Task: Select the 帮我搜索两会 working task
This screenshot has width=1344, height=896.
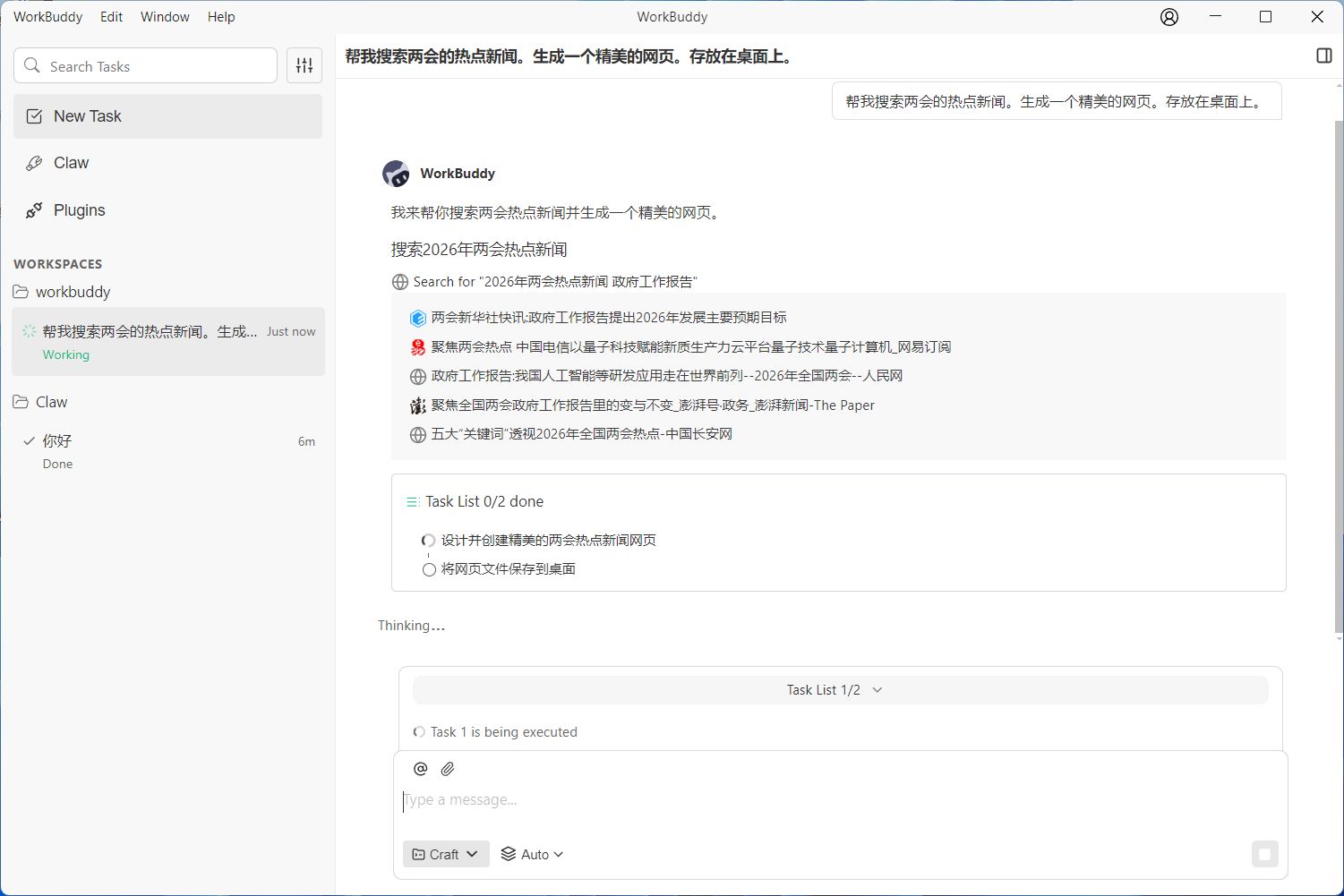Action: click(168, 341)
